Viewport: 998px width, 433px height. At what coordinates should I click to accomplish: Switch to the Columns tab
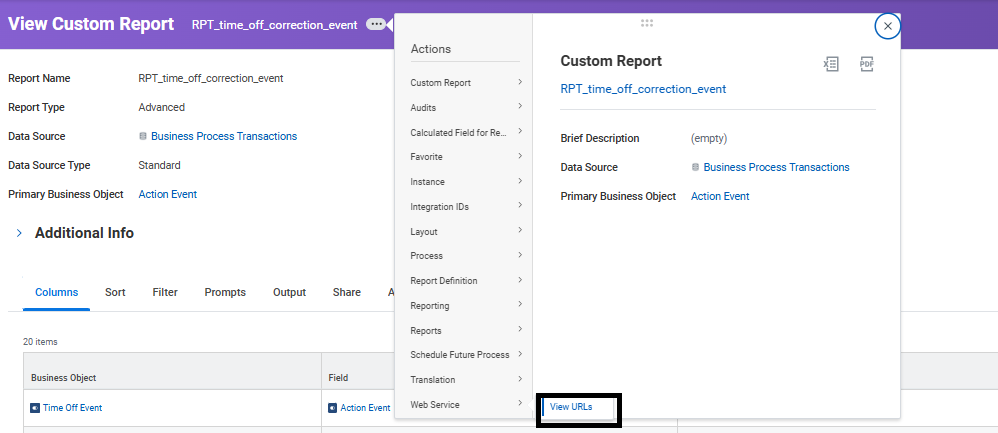pos(57,292)
